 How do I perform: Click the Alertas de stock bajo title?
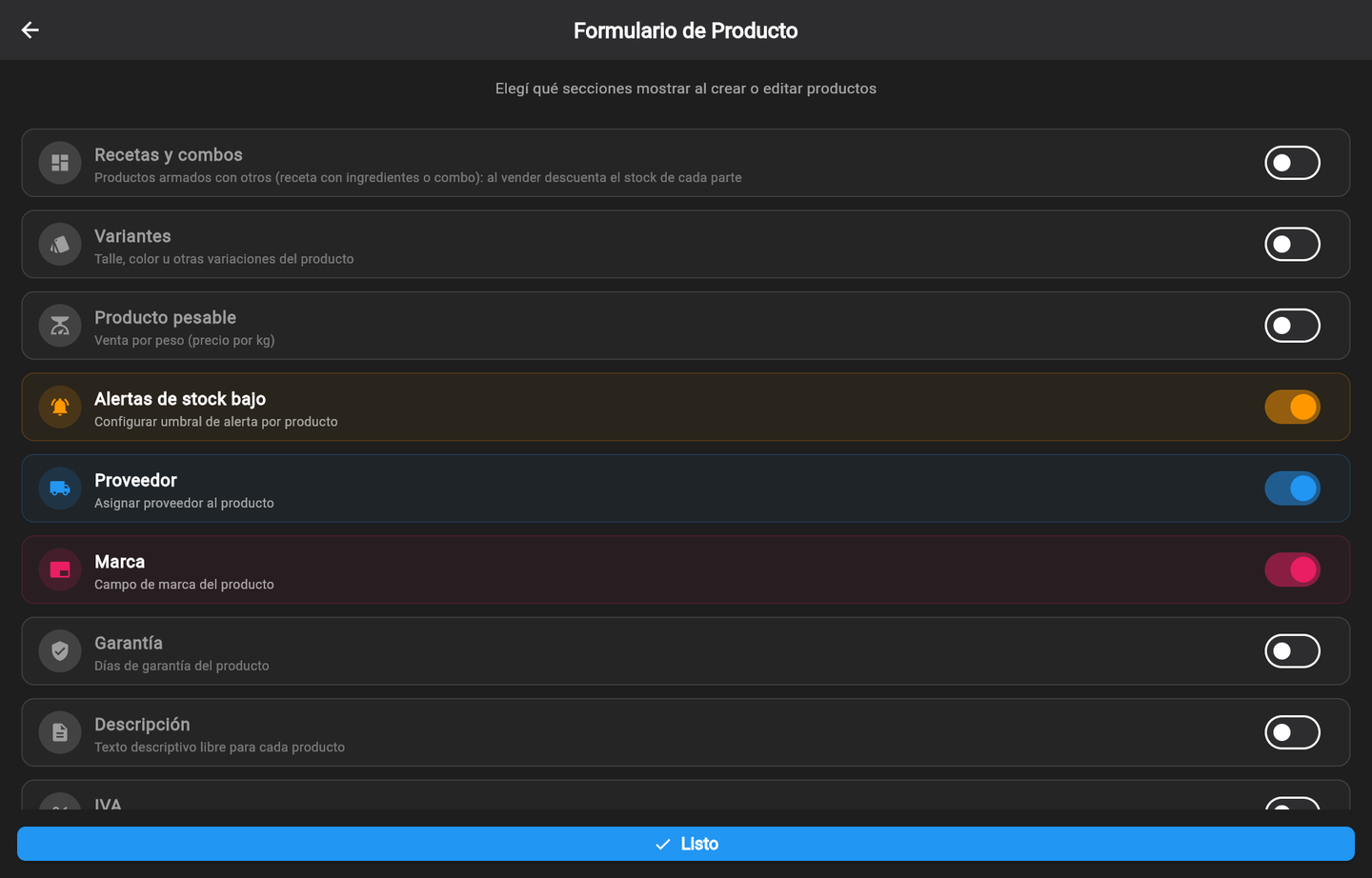(x=180, y=399)
